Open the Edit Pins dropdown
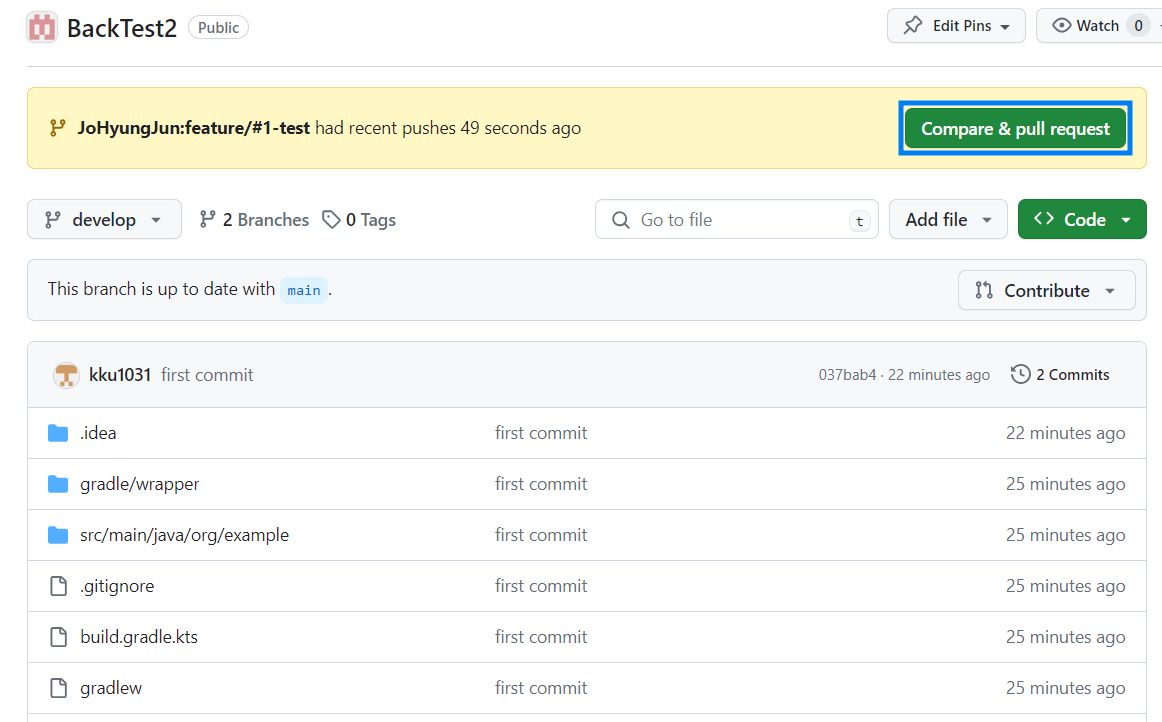This screenshot has height=722, width=1162. point(956,26)
